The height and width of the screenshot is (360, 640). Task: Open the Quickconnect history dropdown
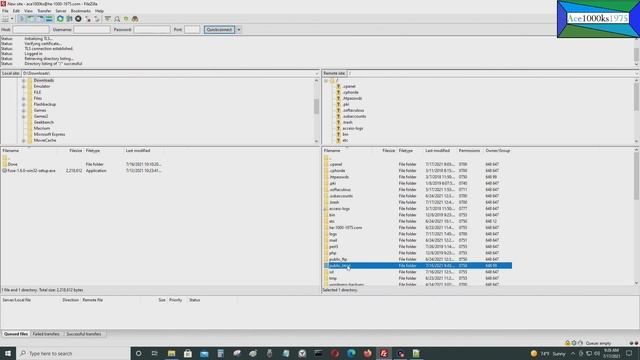click(x=239, y=29)
